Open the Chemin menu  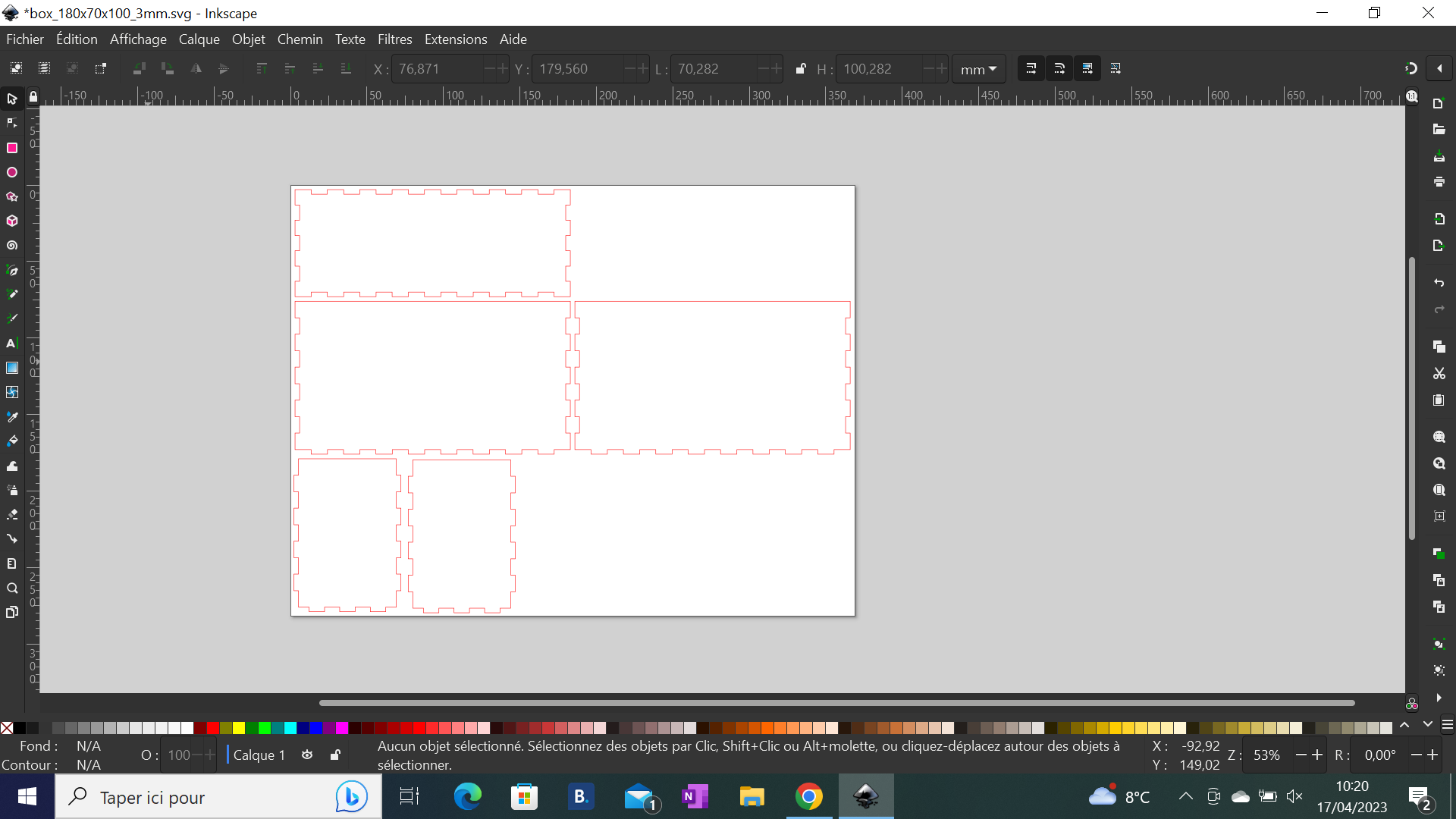click(x=300, y=39)
